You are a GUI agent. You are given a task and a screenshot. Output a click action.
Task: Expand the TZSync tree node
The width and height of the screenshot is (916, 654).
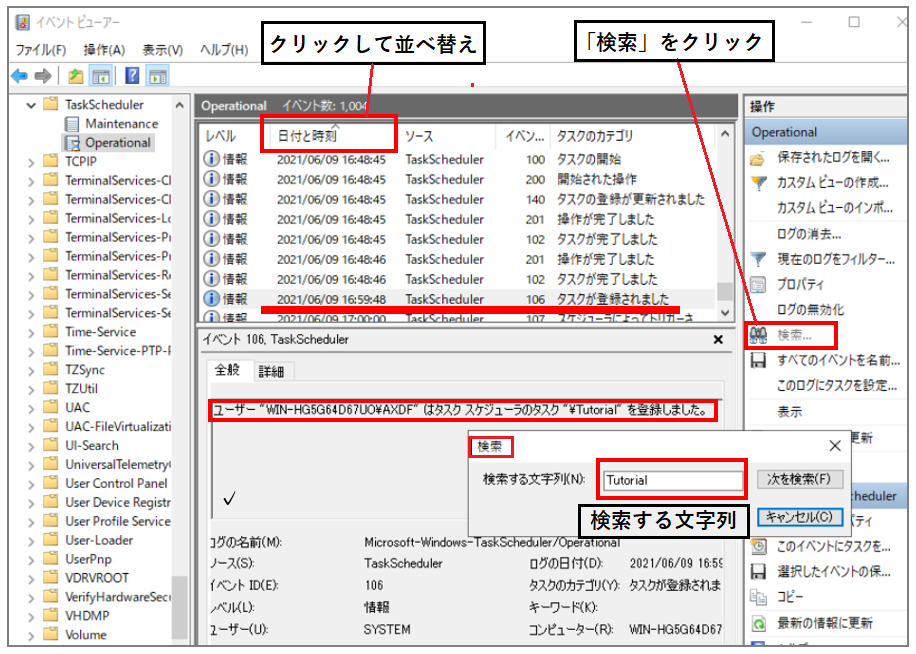tap(32, 370)
